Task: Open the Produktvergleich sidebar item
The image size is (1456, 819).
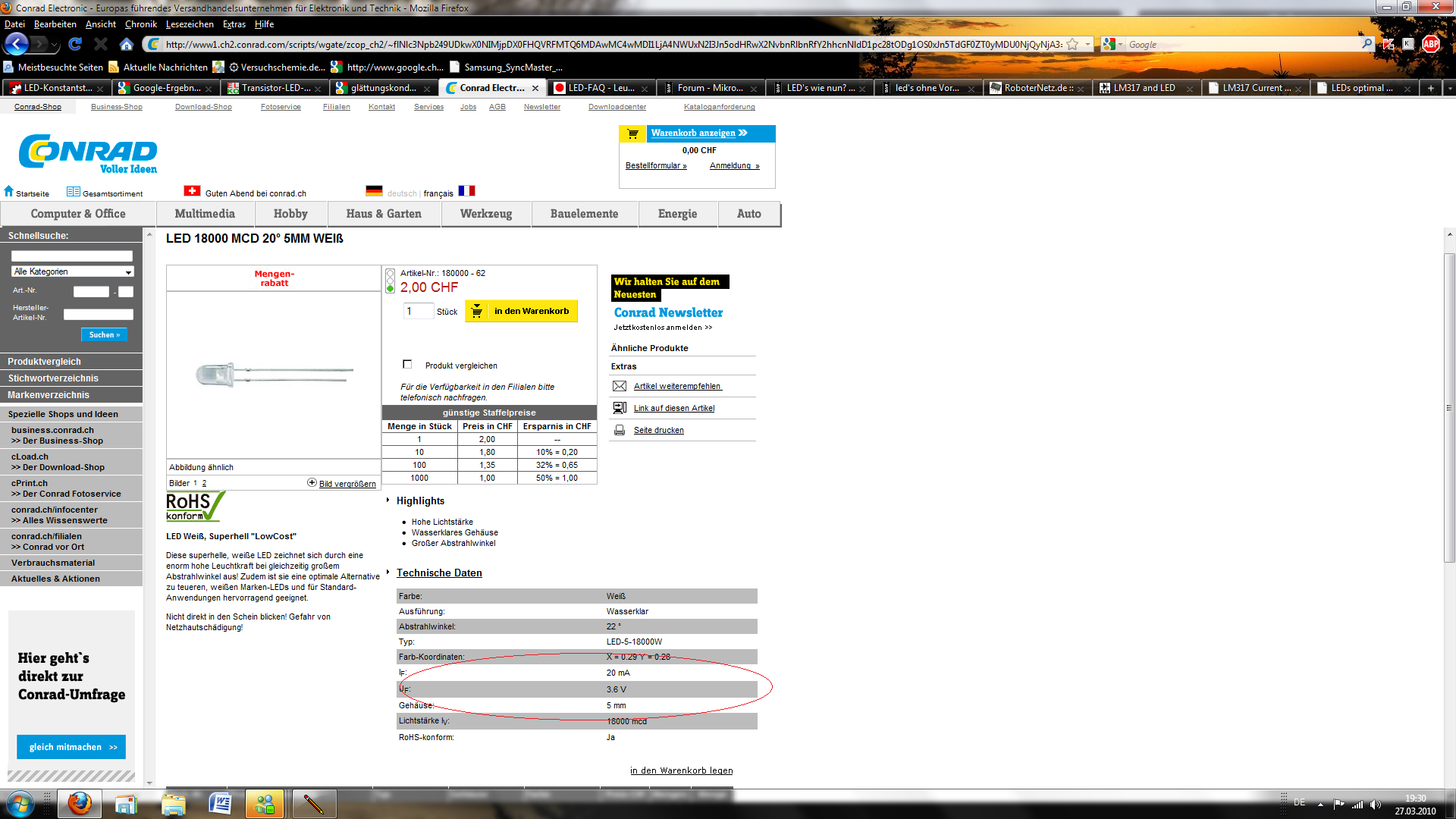Action: click(71, 362)
